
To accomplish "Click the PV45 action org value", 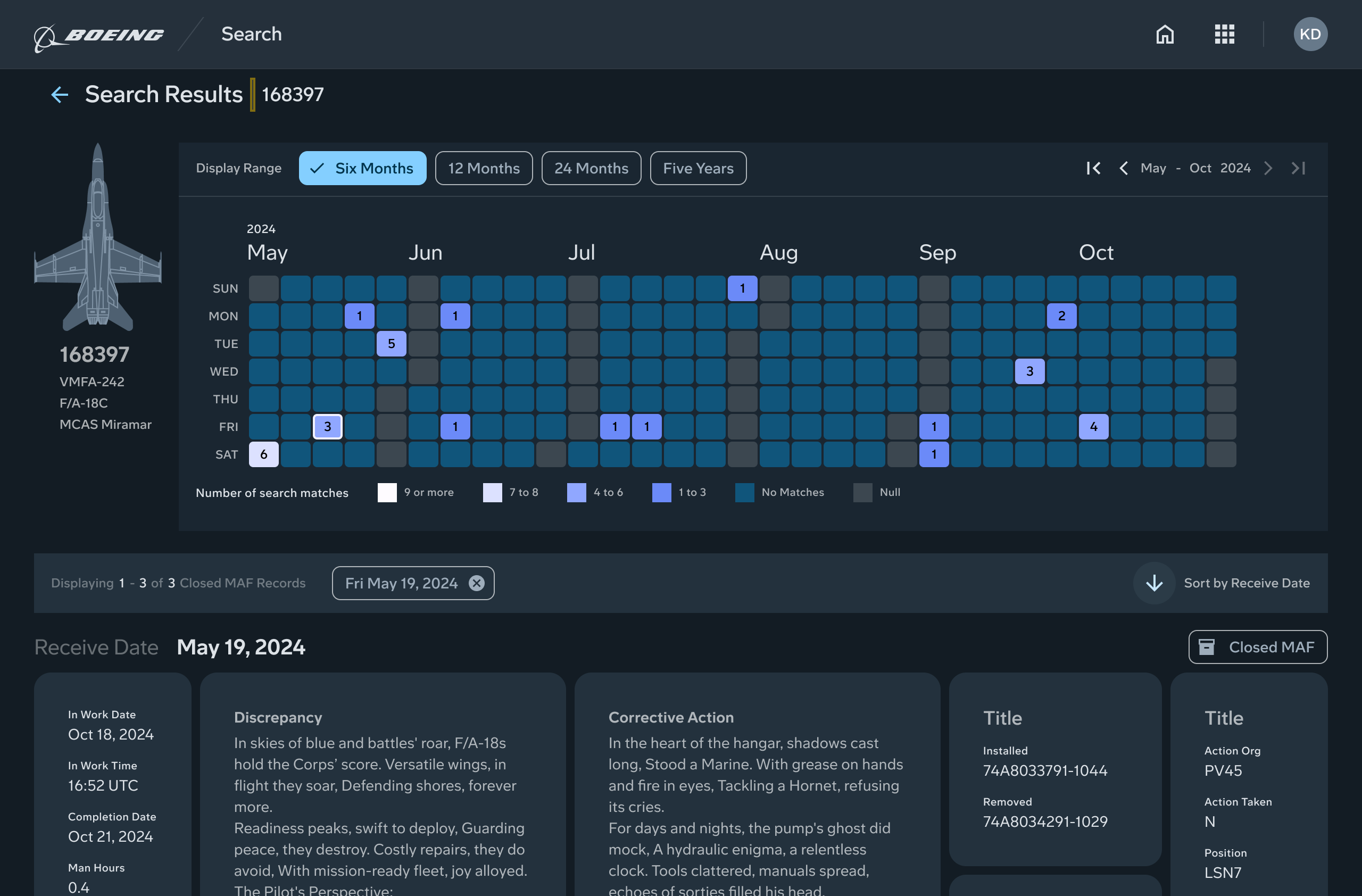I will click(x=1223, y=770).
